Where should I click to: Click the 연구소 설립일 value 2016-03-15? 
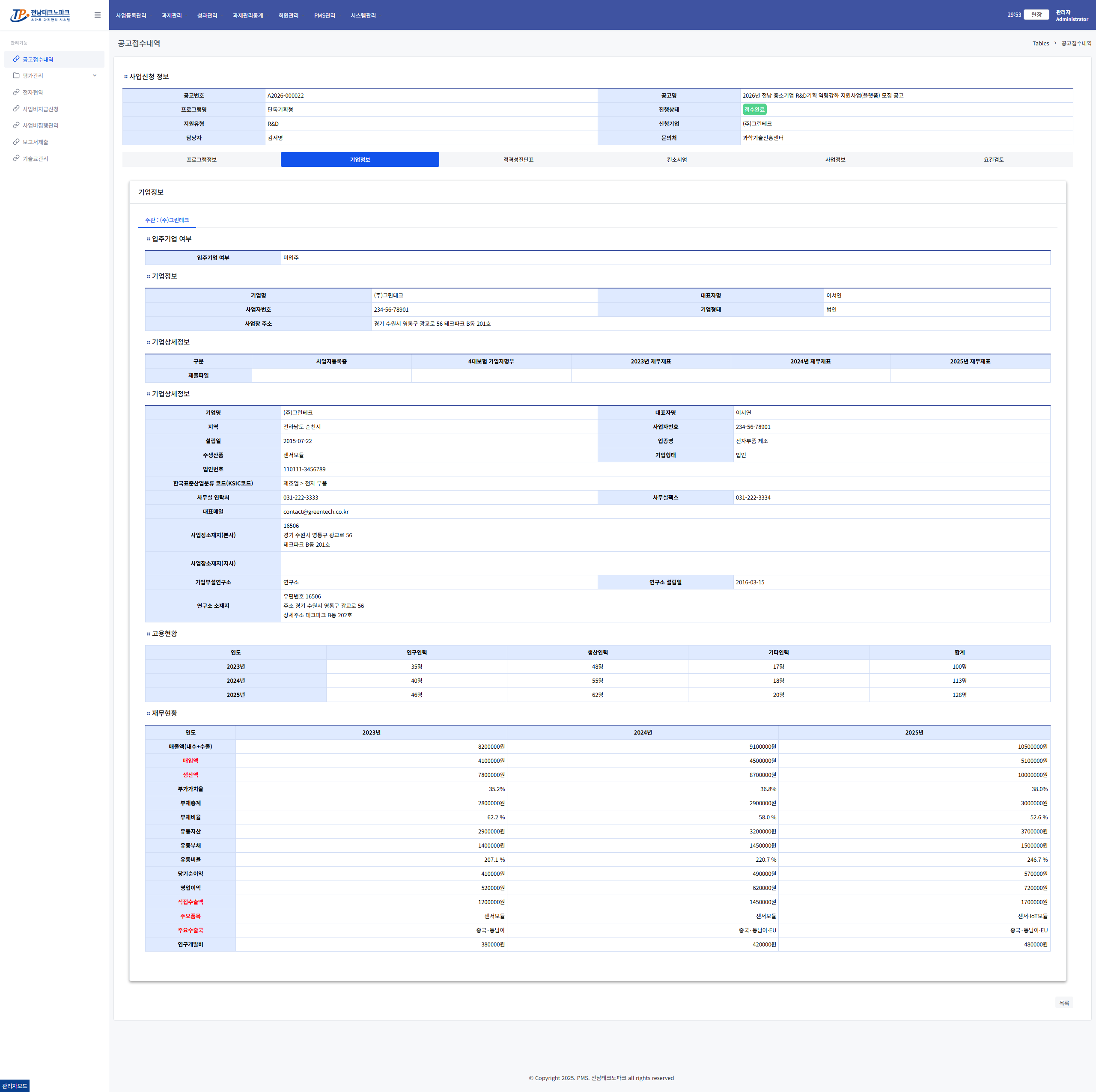[750, 582]
